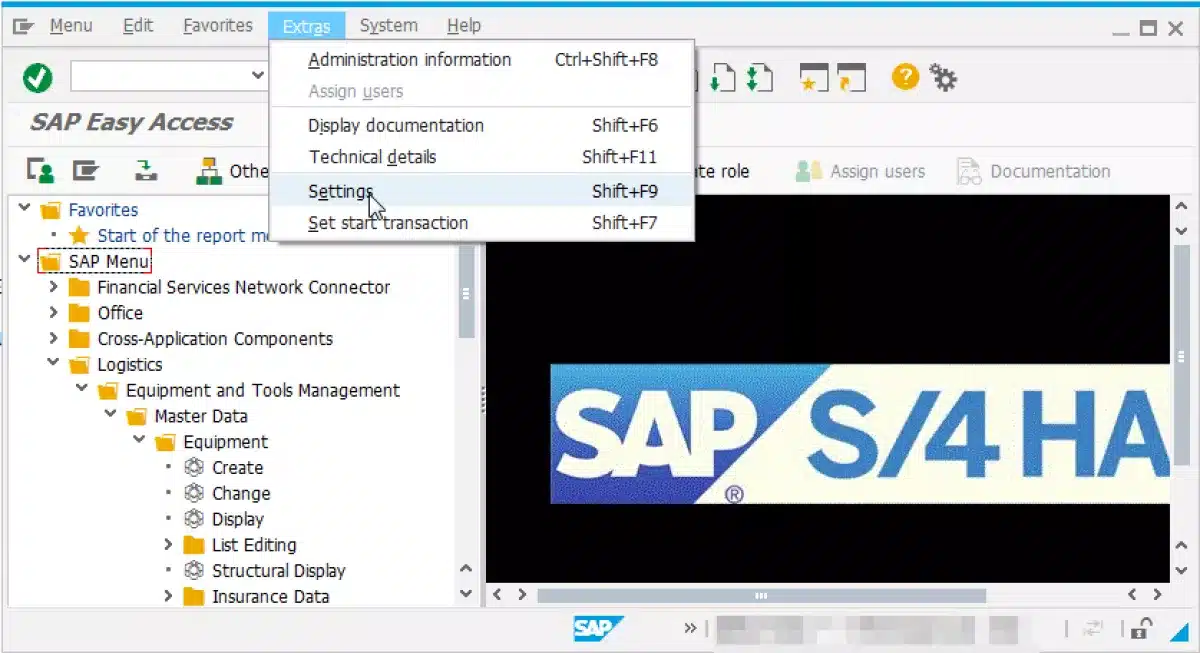Collapse the Favorites folder
Viewport: 1200px width, 653px height.
tap(25, 210)
